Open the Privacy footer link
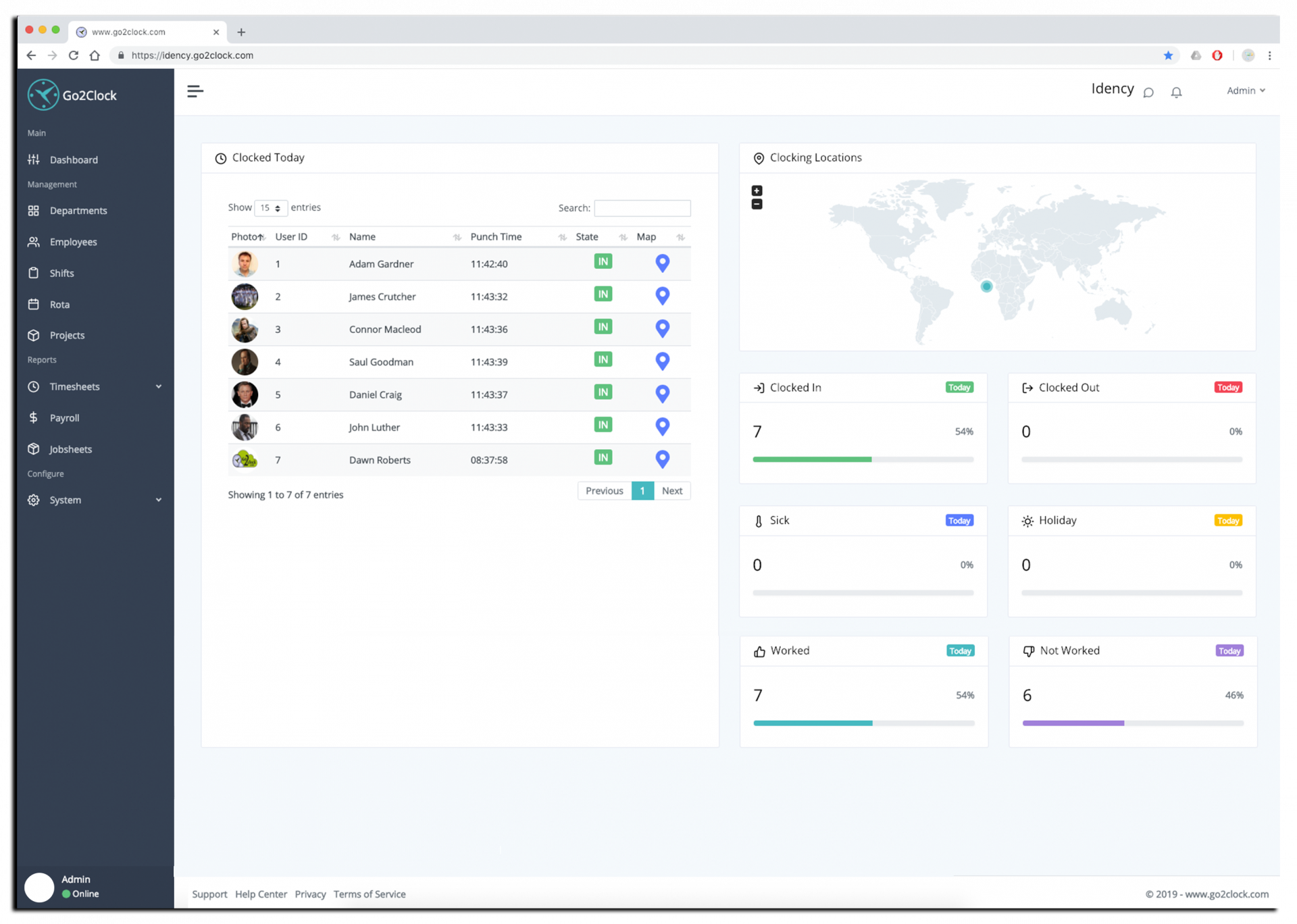The image size is (1297, 924). [310, 894]
